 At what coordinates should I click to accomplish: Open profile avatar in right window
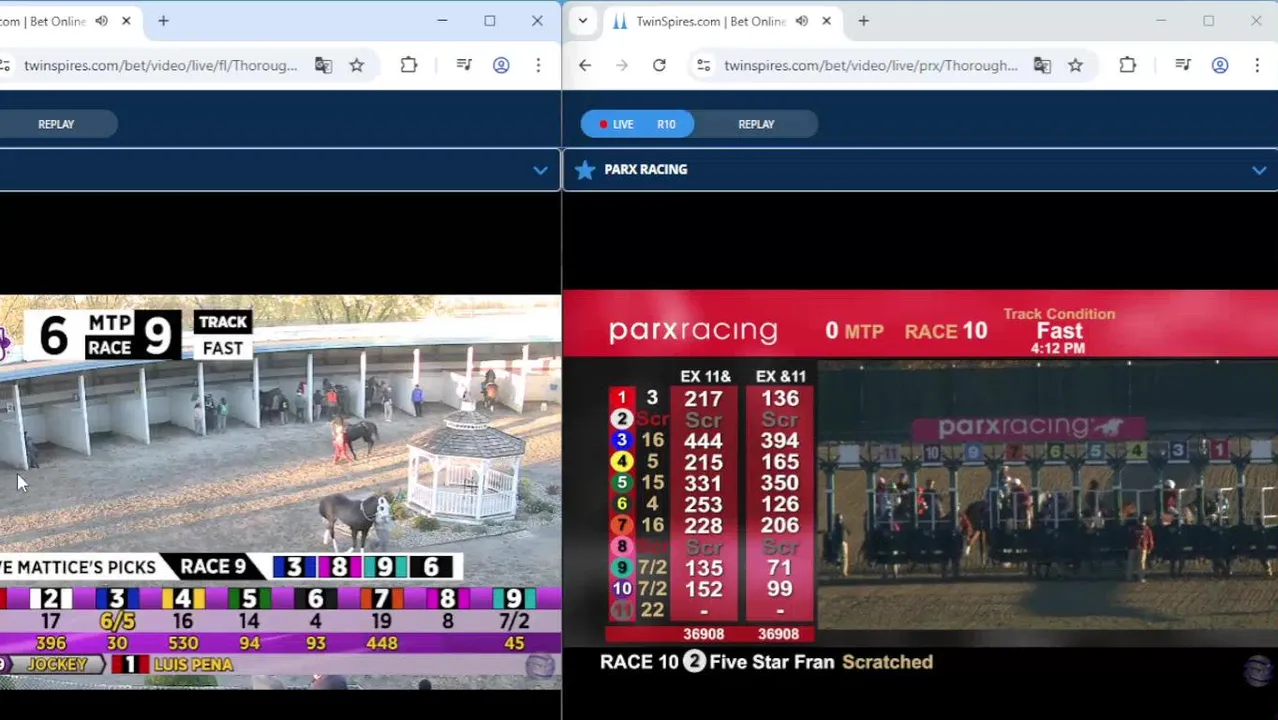(x=1220, y=65)
